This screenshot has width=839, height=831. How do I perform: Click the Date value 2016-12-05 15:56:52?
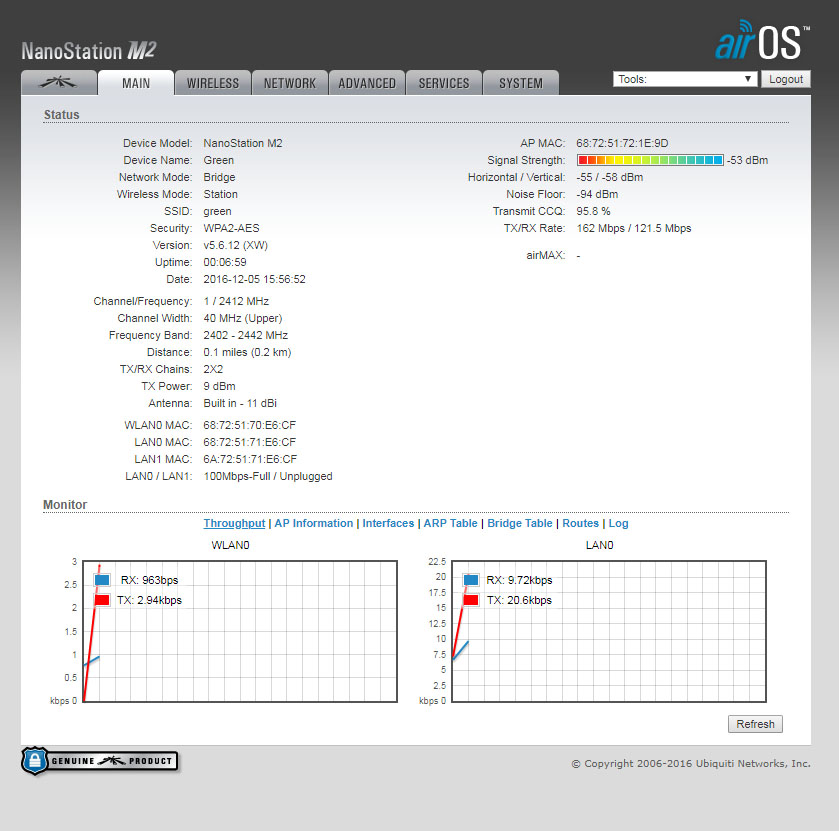tap(254, 279)
